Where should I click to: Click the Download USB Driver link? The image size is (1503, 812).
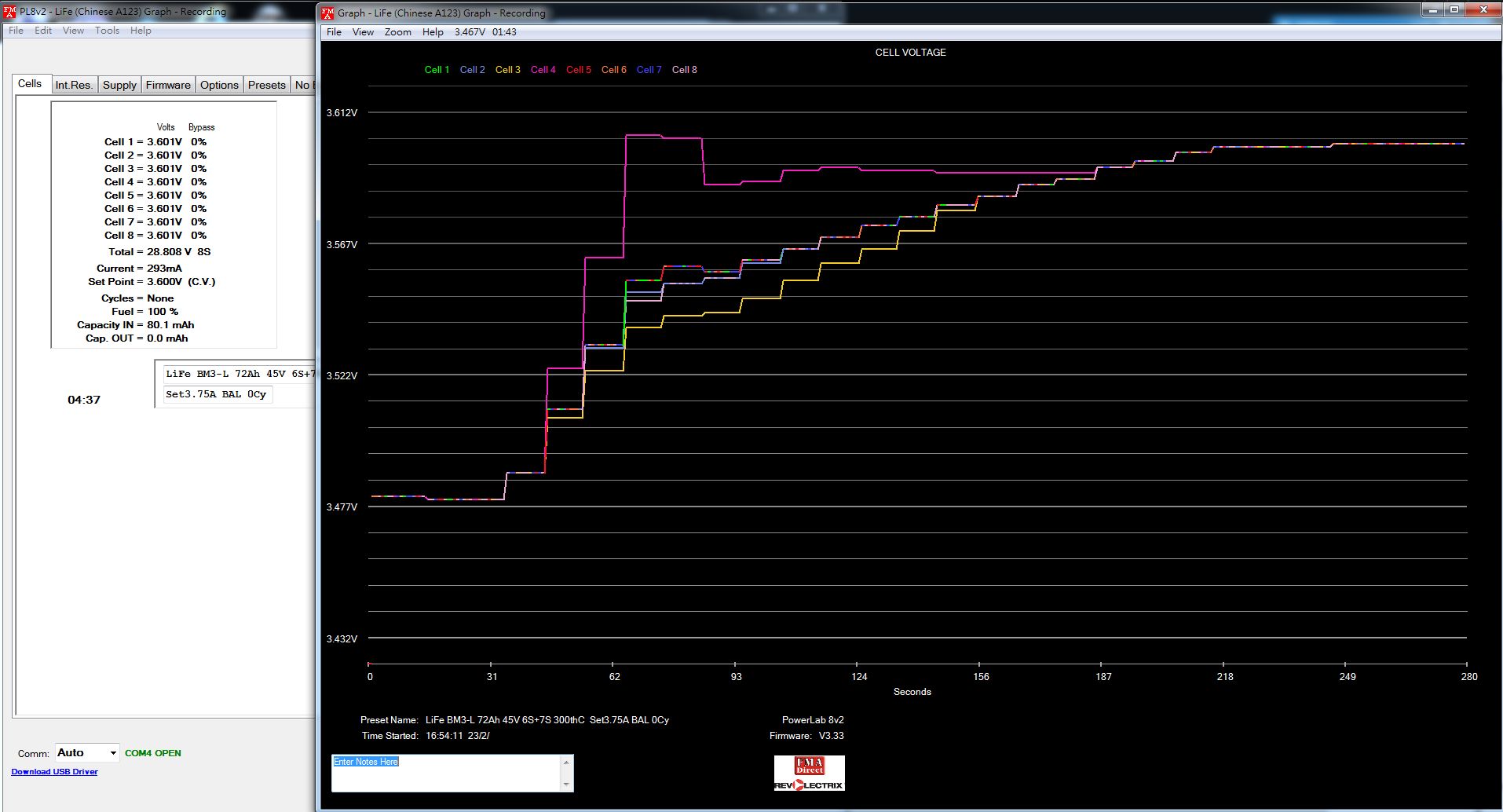click(x=54, y=772)
